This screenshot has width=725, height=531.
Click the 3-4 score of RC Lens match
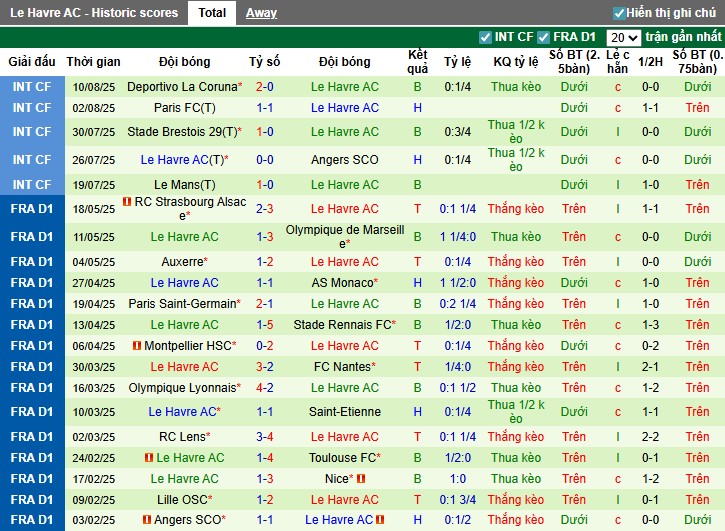(265, 436)
